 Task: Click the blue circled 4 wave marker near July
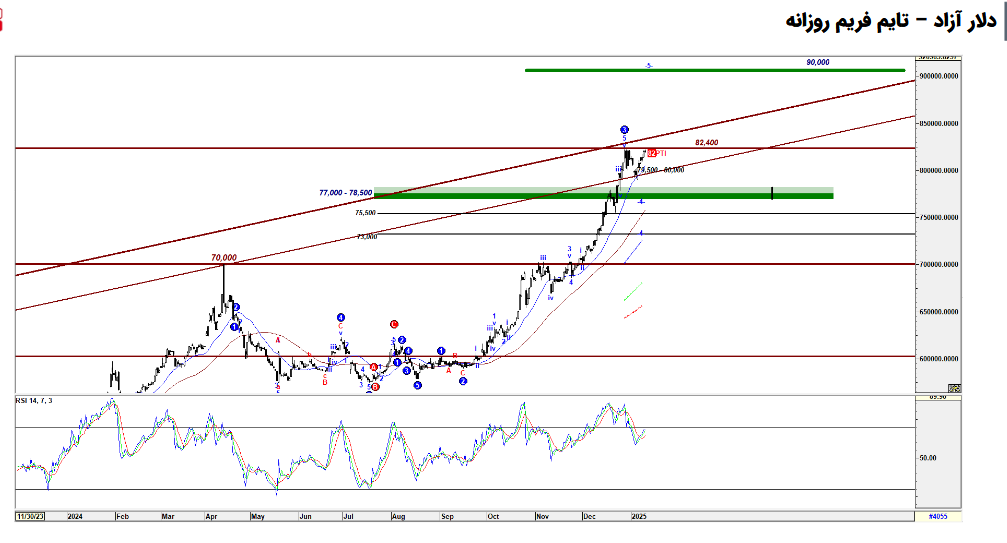341,317
